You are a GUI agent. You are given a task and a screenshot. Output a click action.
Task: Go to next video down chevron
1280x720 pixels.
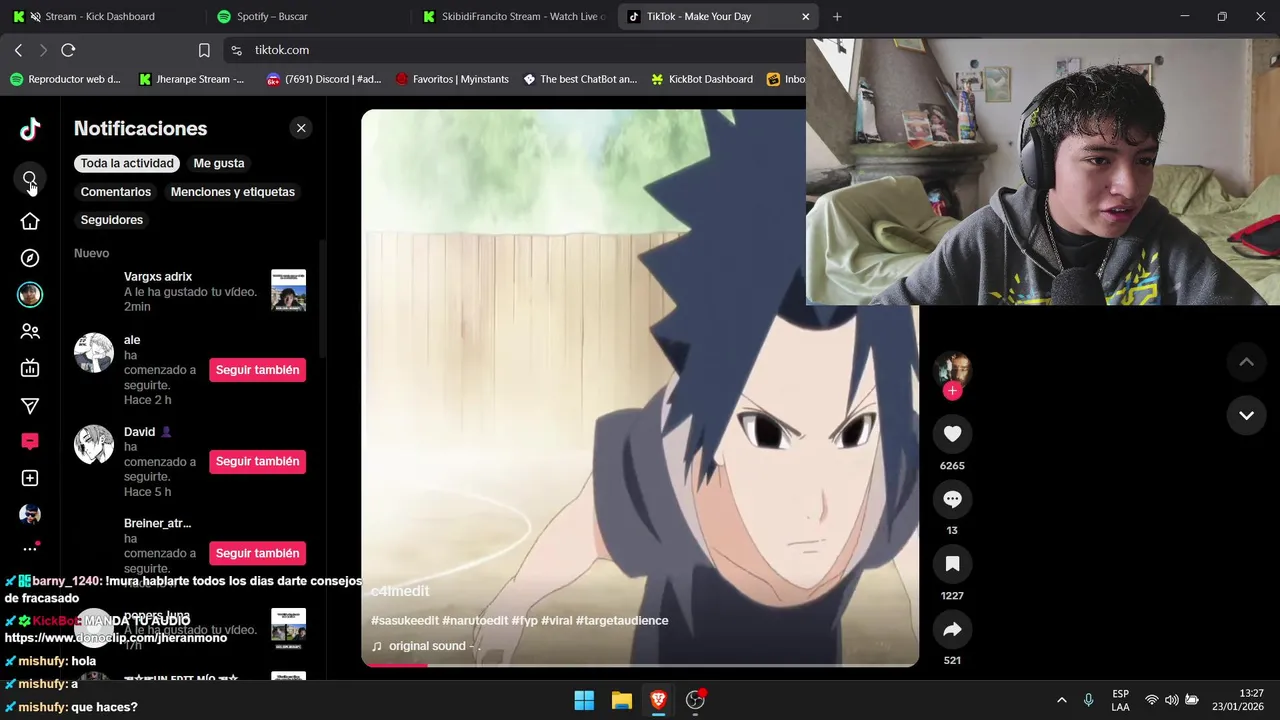(x=1246, y=415)
